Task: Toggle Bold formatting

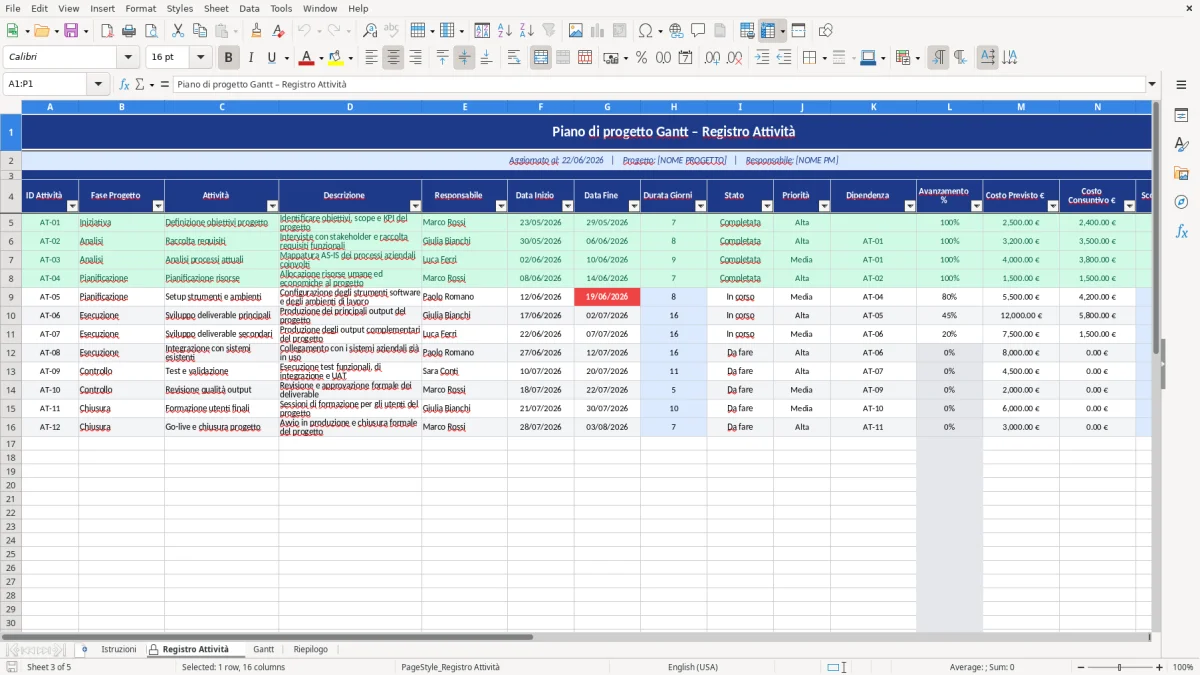Action: click(229, 58)
